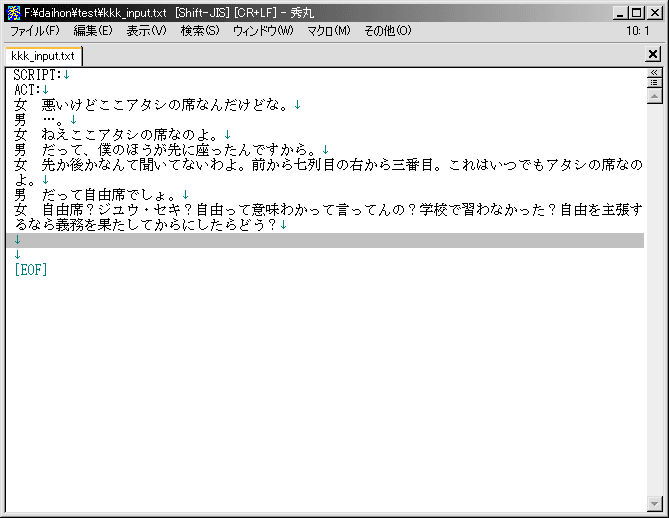
Task: Select the kkk_input.txt tab
Action: coord(43,56)
